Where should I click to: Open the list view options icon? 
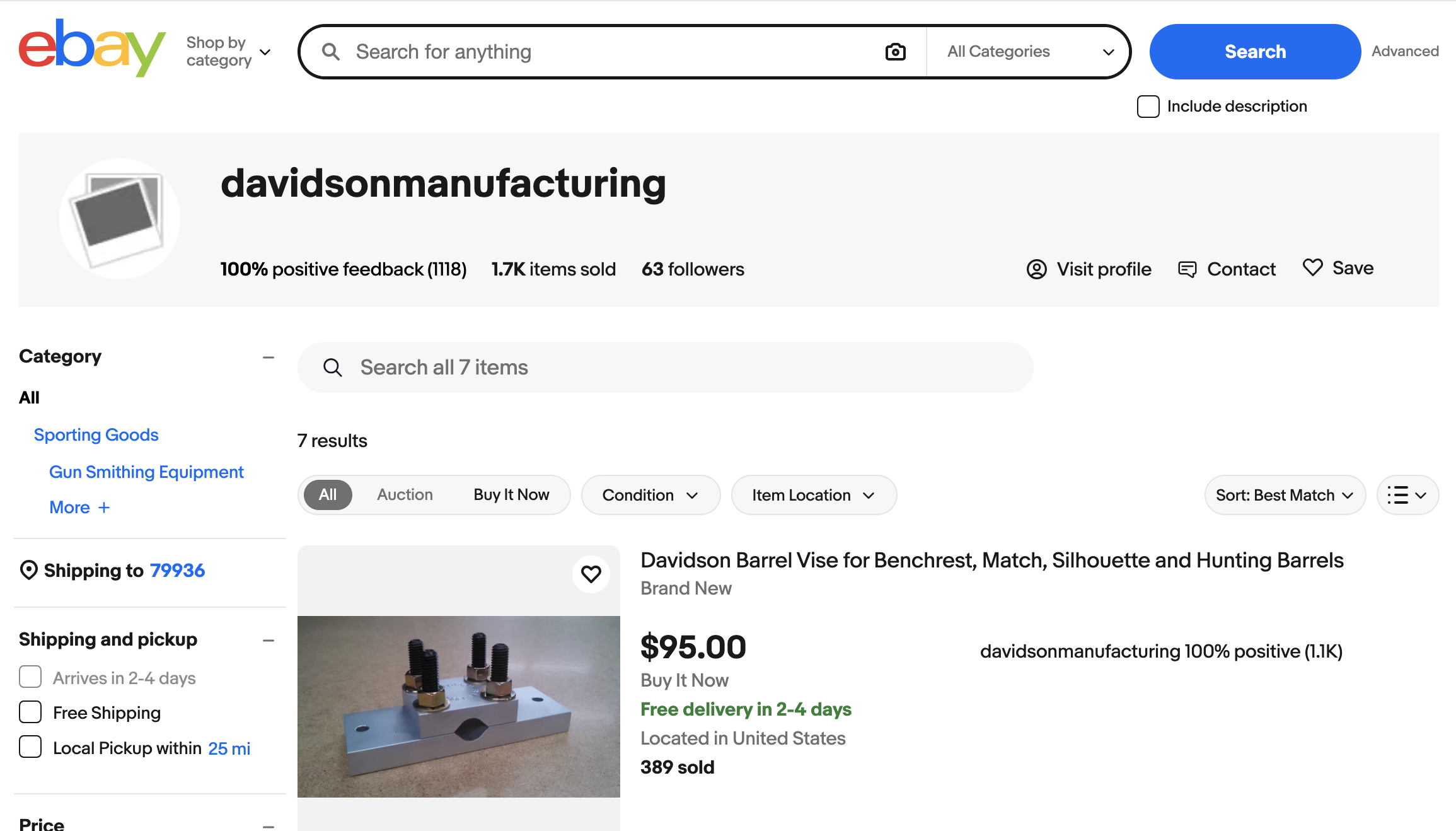(1407, 495)
